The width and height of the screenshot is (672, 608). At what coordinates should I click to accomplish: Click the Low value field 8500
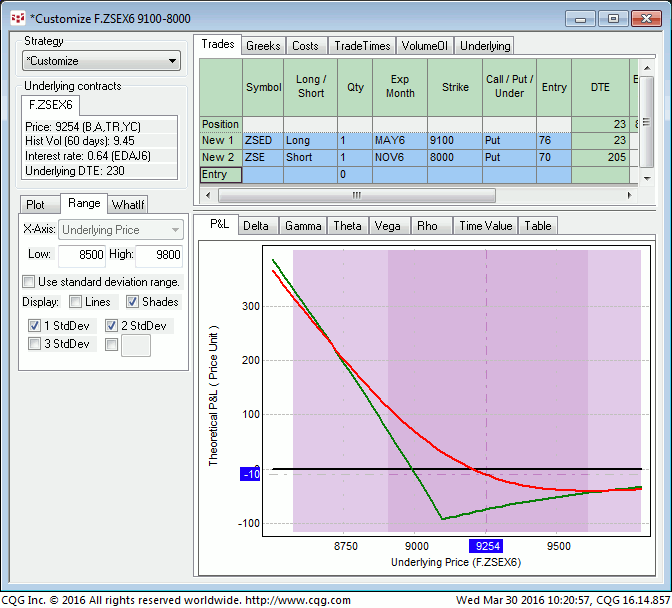pos(82,255)
